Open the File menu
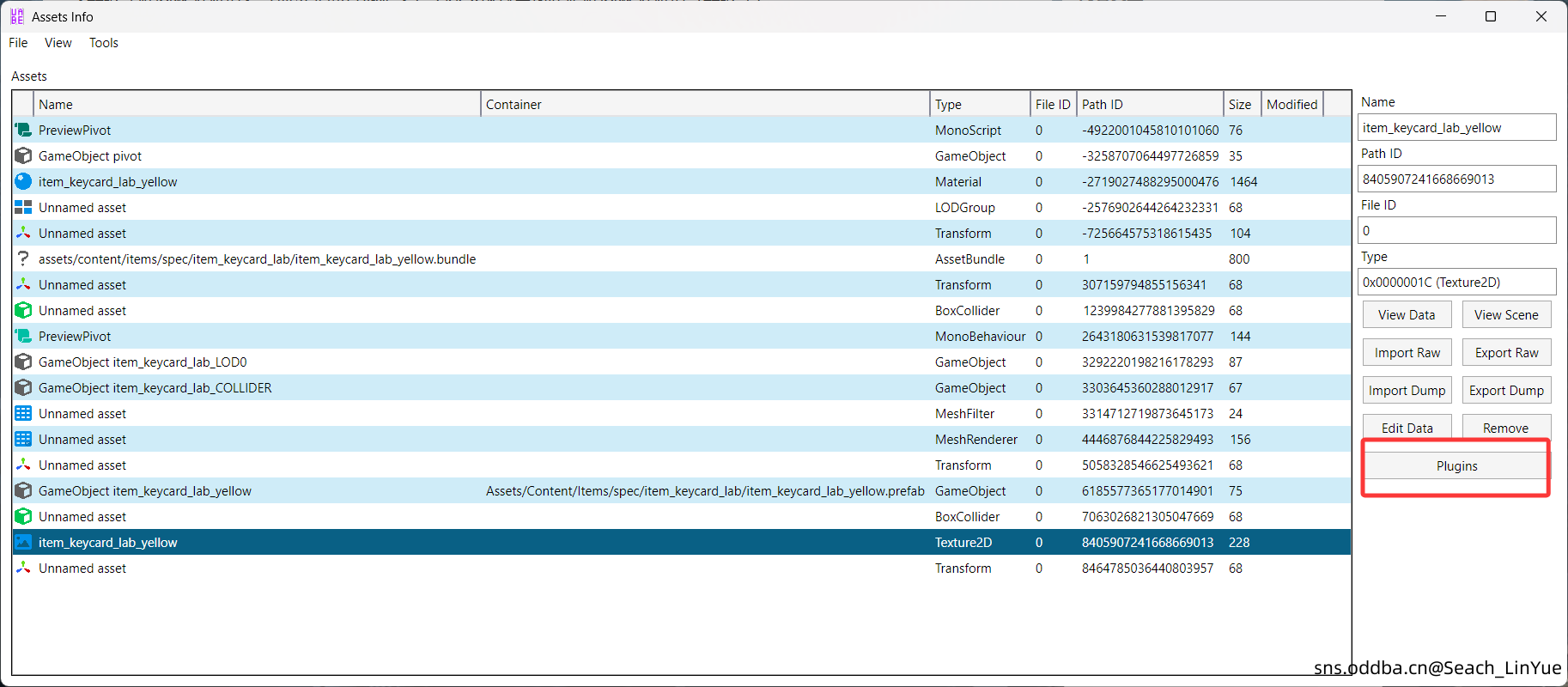Screen dimensions: 1568x687 [18, 43]
